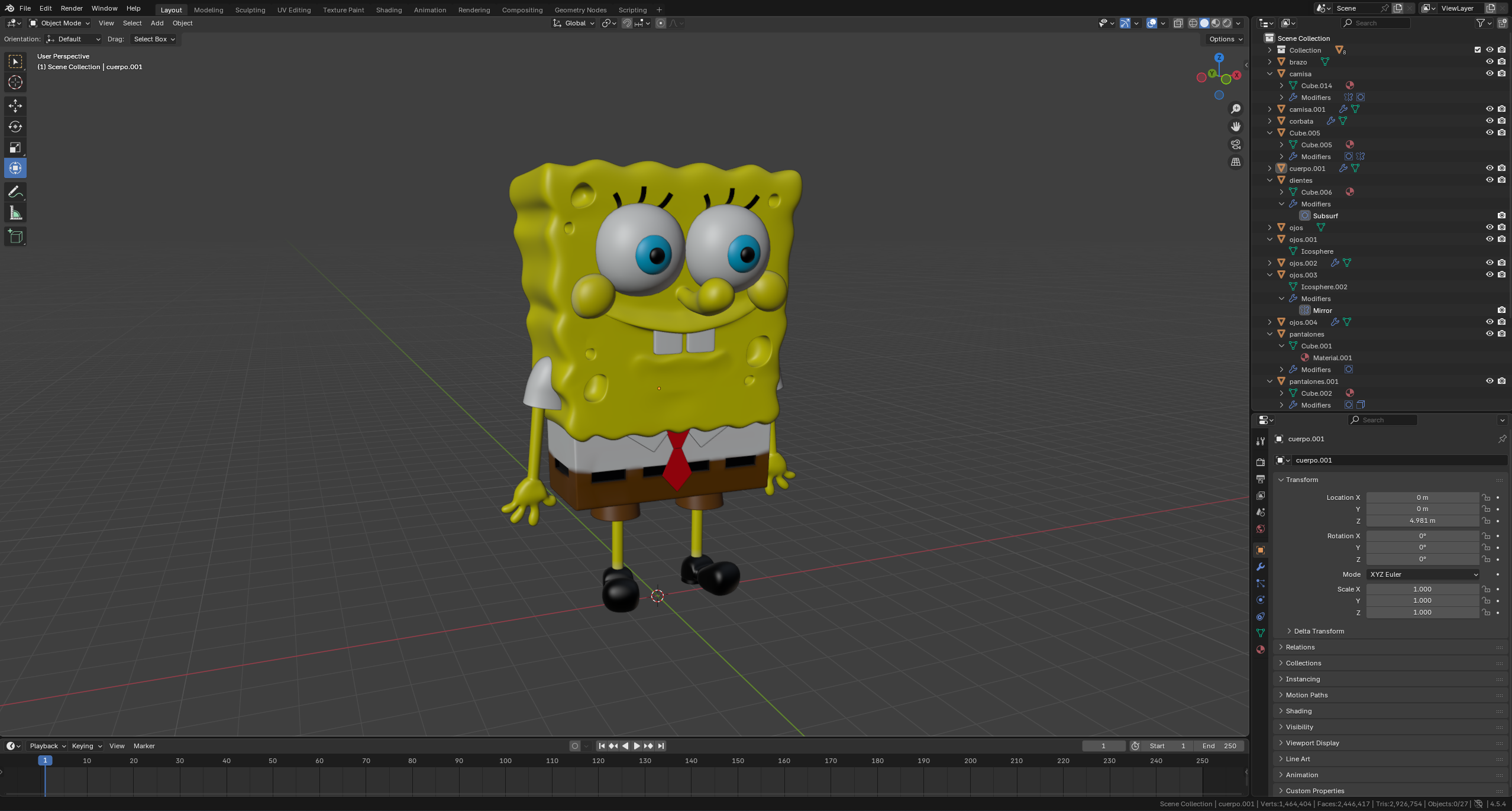Select the Annotate pencil tool

[x=15, y=192]
